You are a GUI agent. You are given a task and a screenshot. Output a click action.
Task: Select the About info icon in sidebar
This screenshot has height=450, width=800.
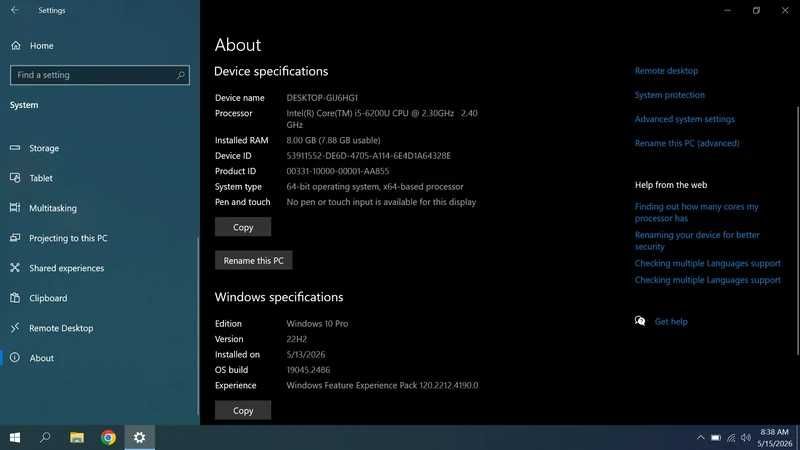15,358
